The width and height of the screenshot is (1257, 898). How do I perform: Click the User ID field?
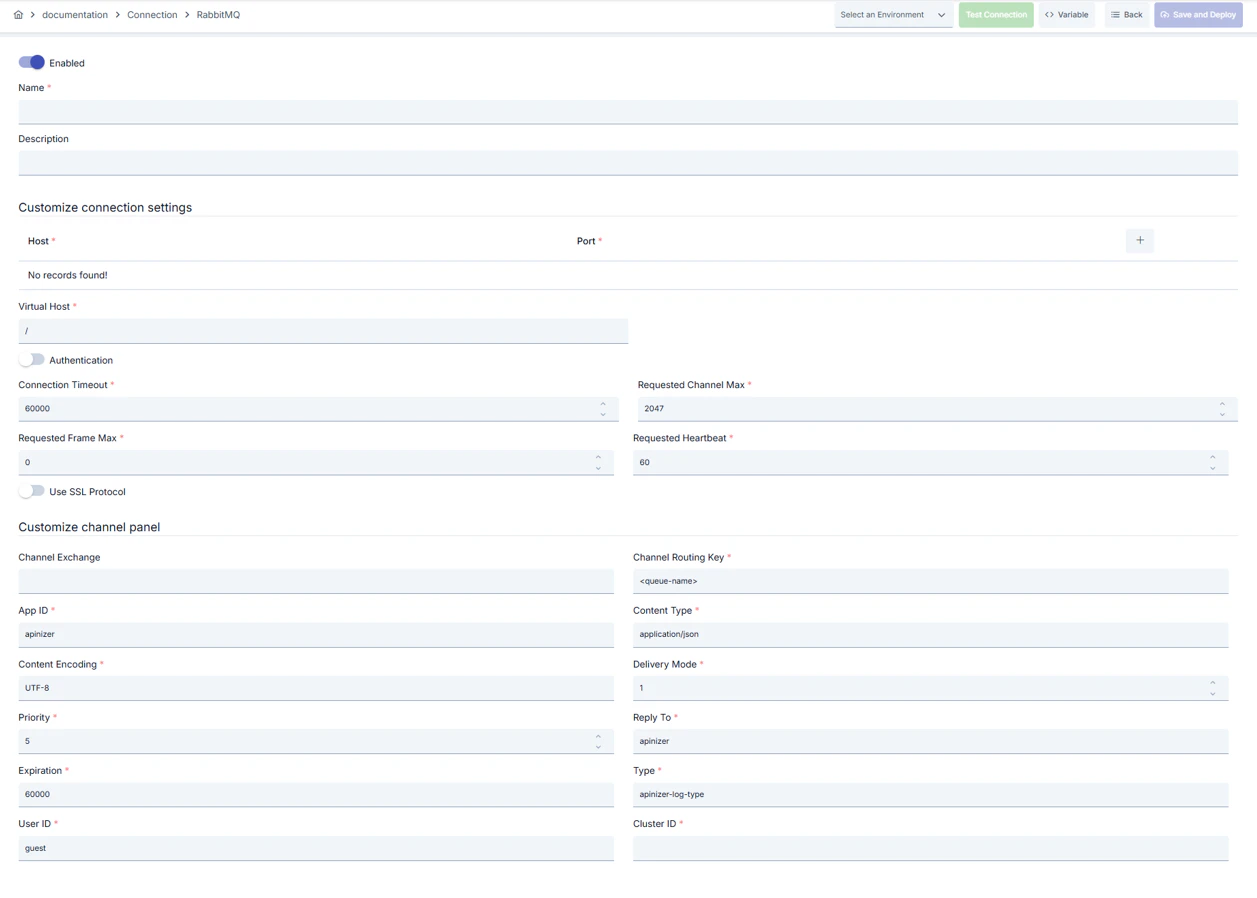[x=316, y=848]
